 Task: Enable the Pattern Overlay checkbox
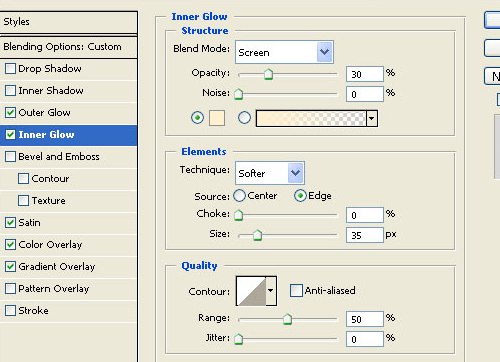10,289
